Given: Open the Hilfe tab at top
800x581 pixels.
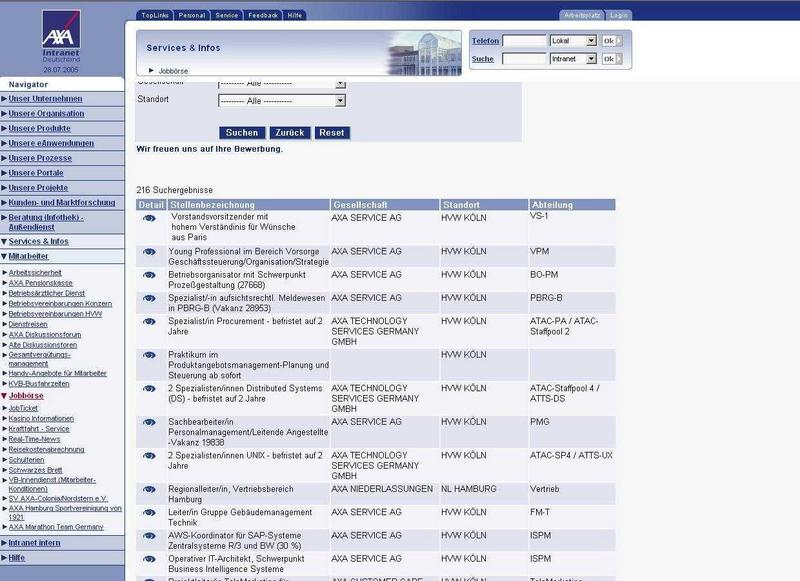Looking at the screenshot, I should tap(294, 15).
